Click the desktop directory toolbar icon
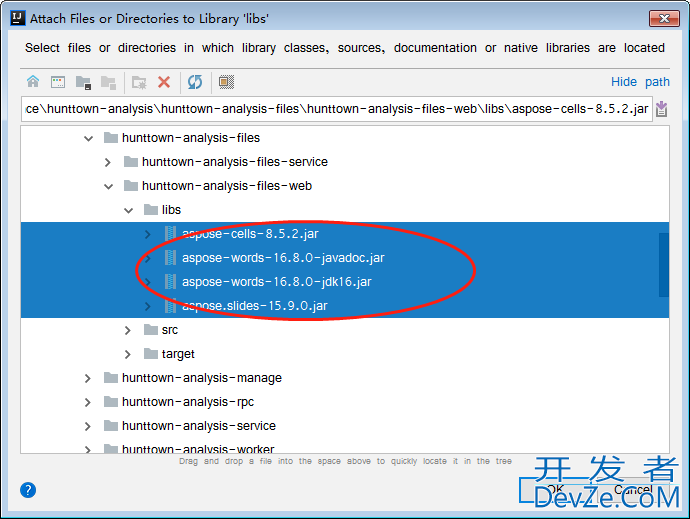This screenshot has height=519, width=690. tap(58, 82)
